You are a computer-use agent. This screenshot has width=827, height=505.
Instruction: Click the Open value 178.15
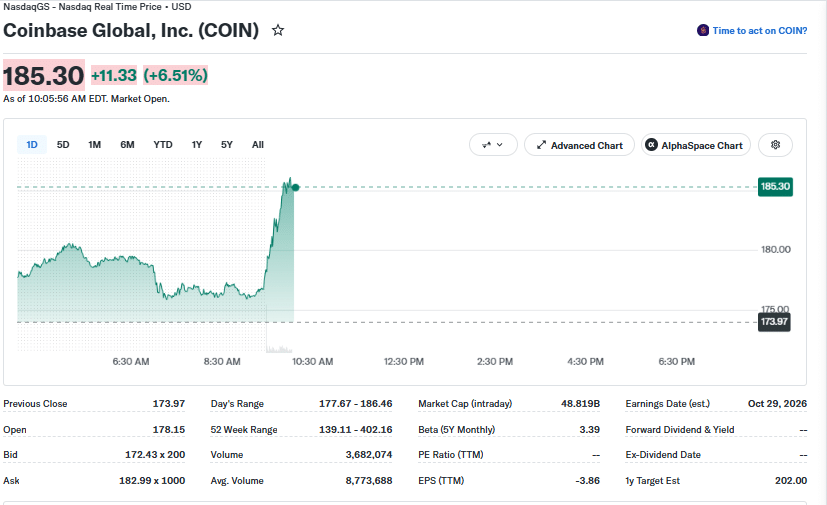click(169, 430)
